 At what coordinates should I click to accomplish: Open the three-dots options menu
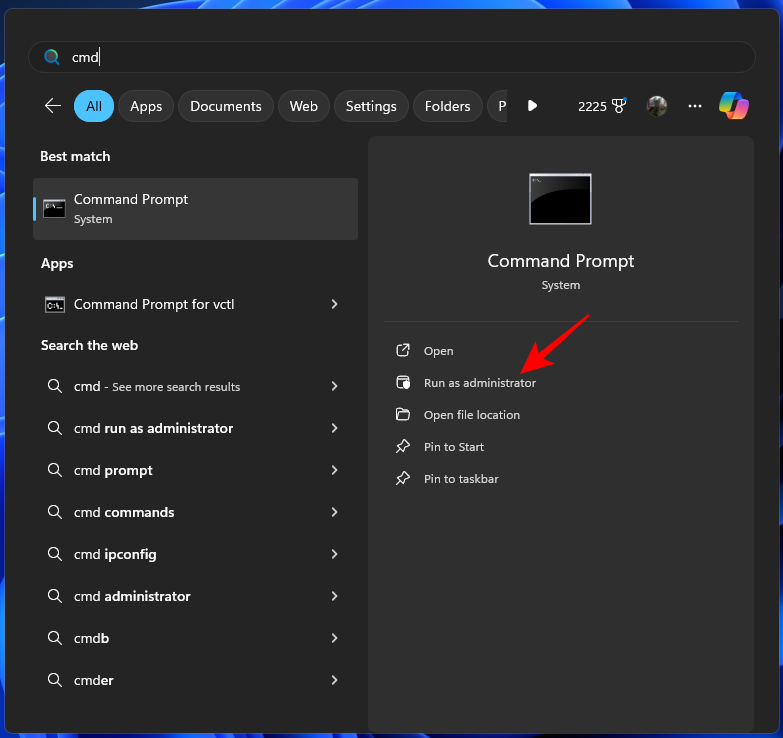(x=695, y=106)
